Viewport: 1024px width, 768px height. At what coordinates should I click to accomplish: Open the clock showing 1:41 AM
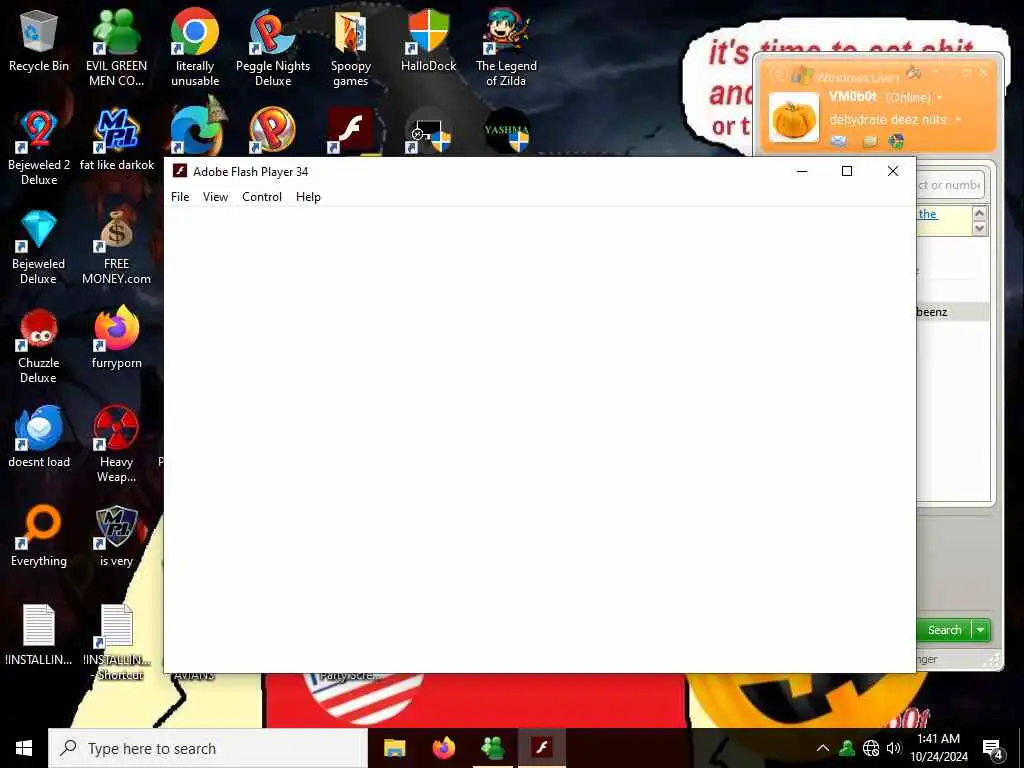click(x=938, y=748)
